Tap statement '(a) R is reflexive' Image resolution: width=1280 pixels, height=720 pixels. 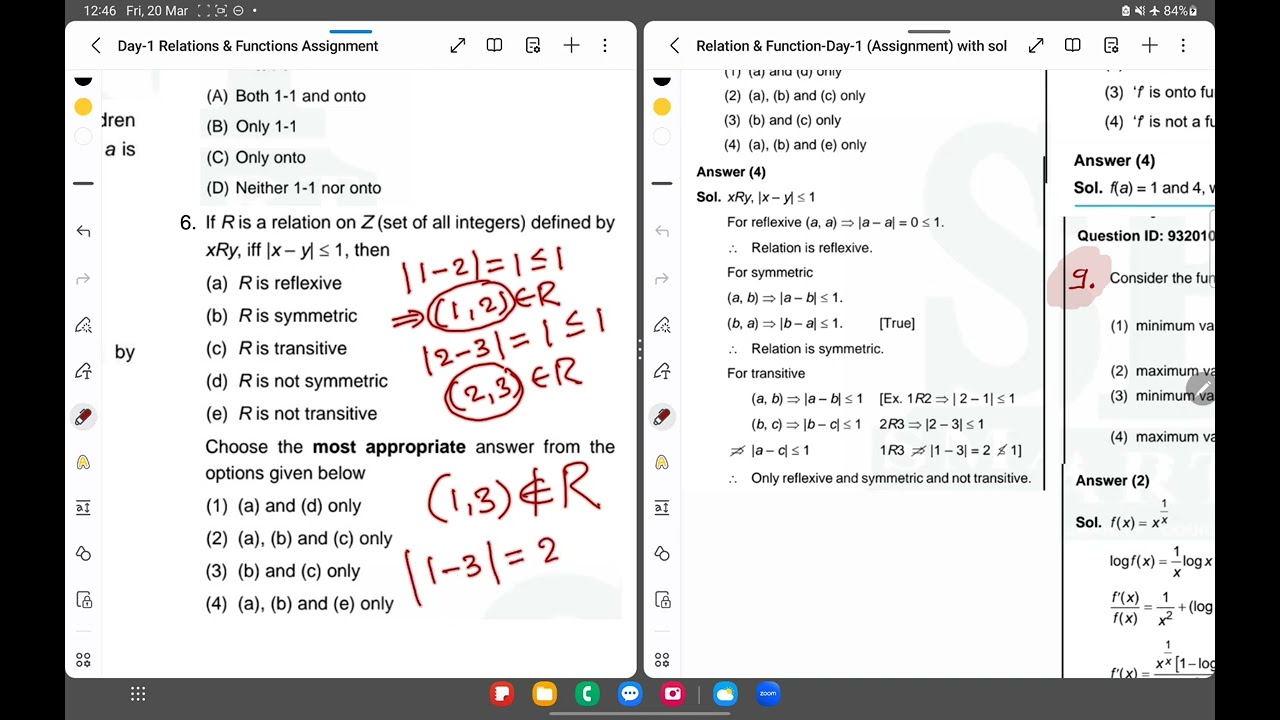click(274, 283)
